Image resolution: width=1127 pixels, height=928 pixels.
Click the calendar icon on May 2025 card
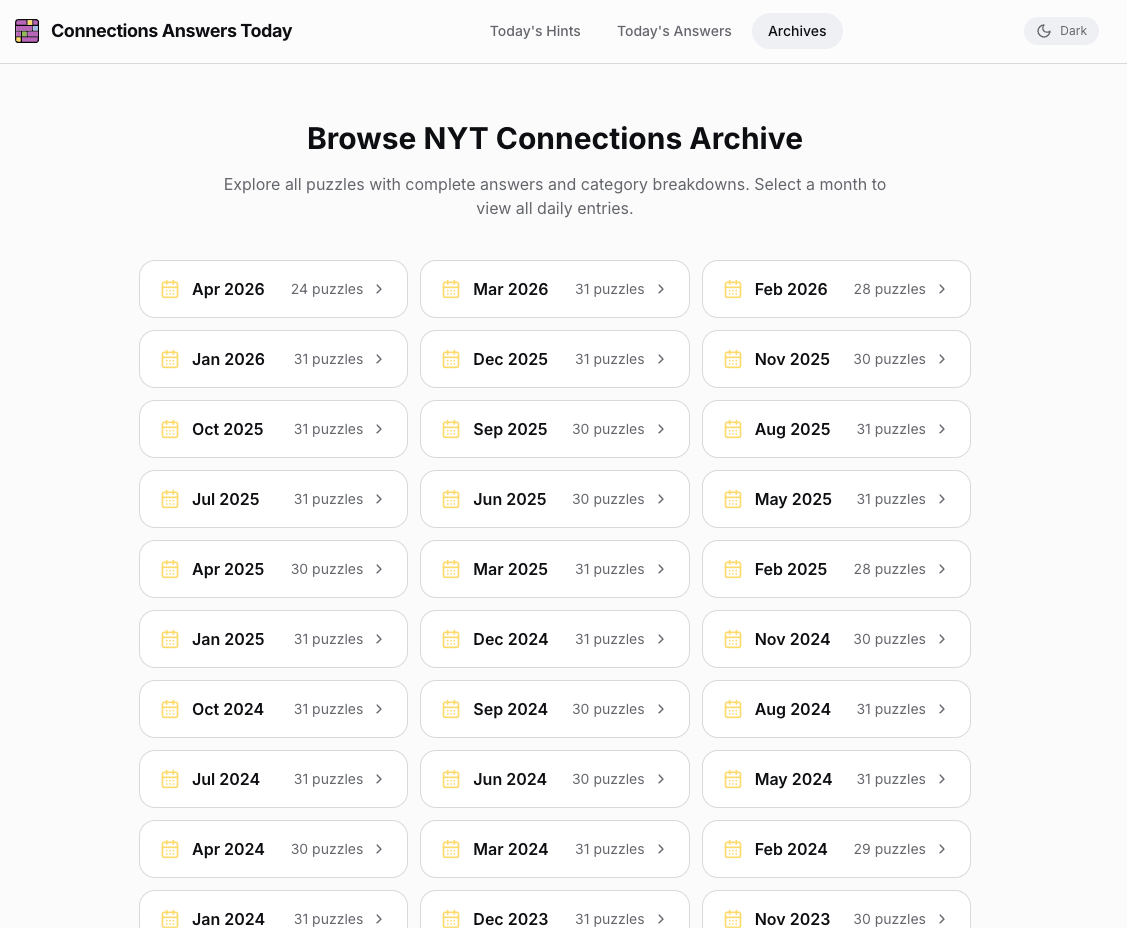click(732, 499)
